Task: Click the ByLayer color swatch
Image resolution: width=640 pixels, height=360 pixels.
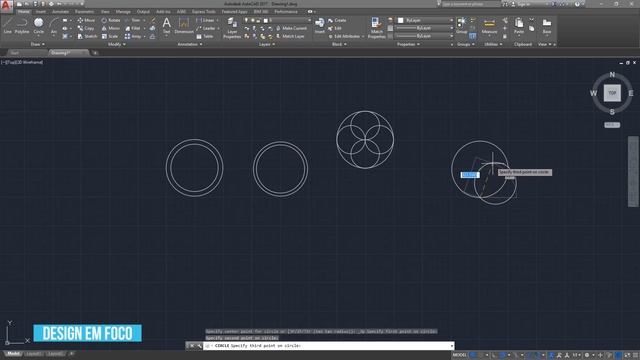Action: coord(400,20)
